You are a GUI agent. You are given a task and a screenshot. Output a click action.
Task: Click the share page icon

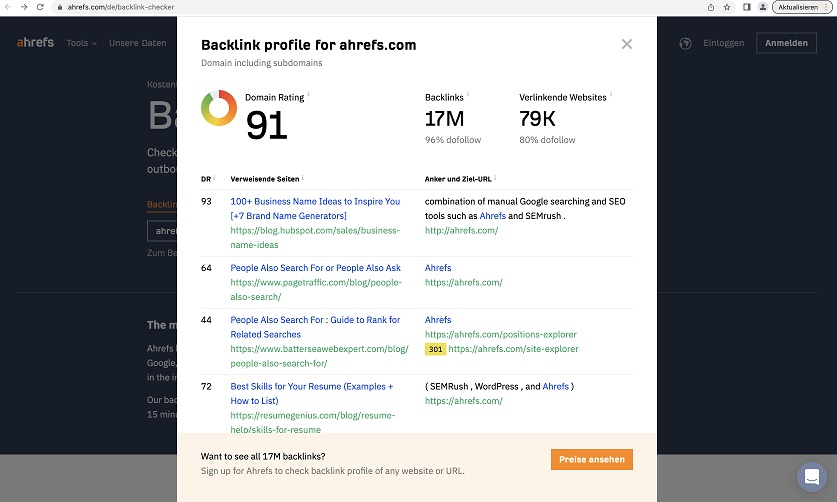click(x=710, y=7)
